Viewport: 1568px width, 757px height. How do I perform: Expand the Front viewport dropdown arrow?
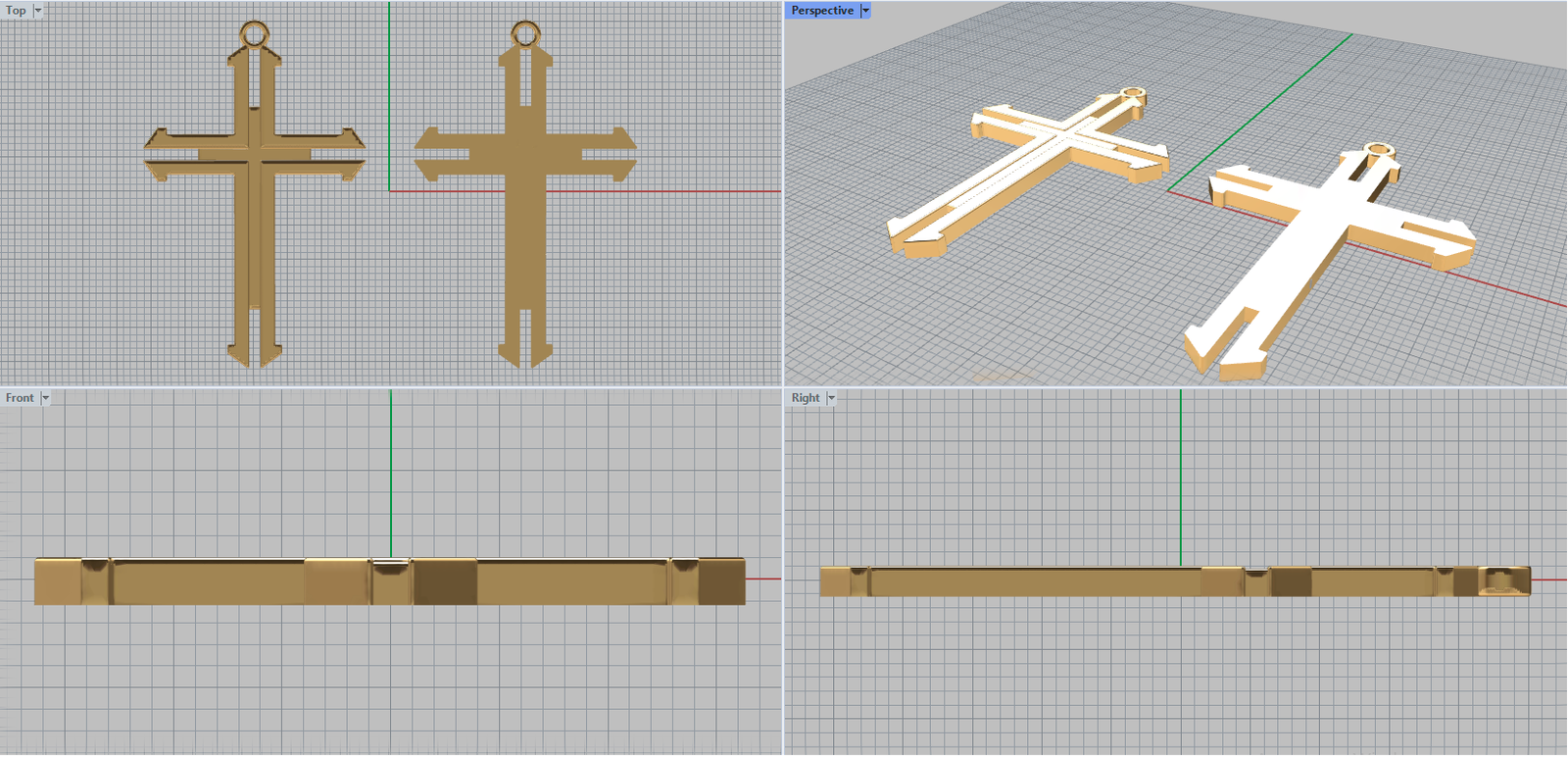(x=45, y=398)
